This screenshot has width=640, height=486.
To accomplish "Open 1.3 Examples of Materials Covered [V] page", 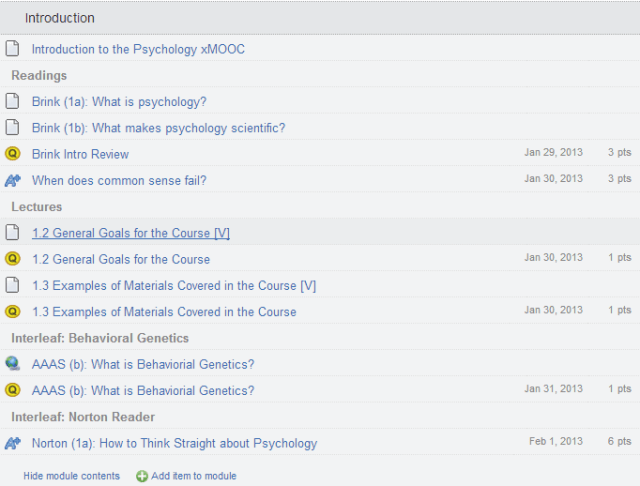I will pyautogui.click(x=174, y=285).
